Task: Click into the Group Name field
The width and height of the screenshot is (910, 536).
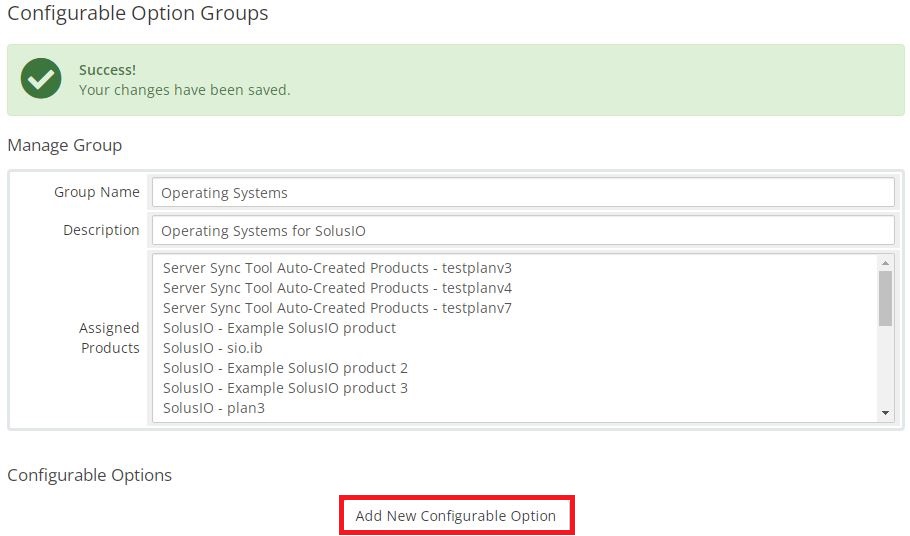Action: coord(521,193)
